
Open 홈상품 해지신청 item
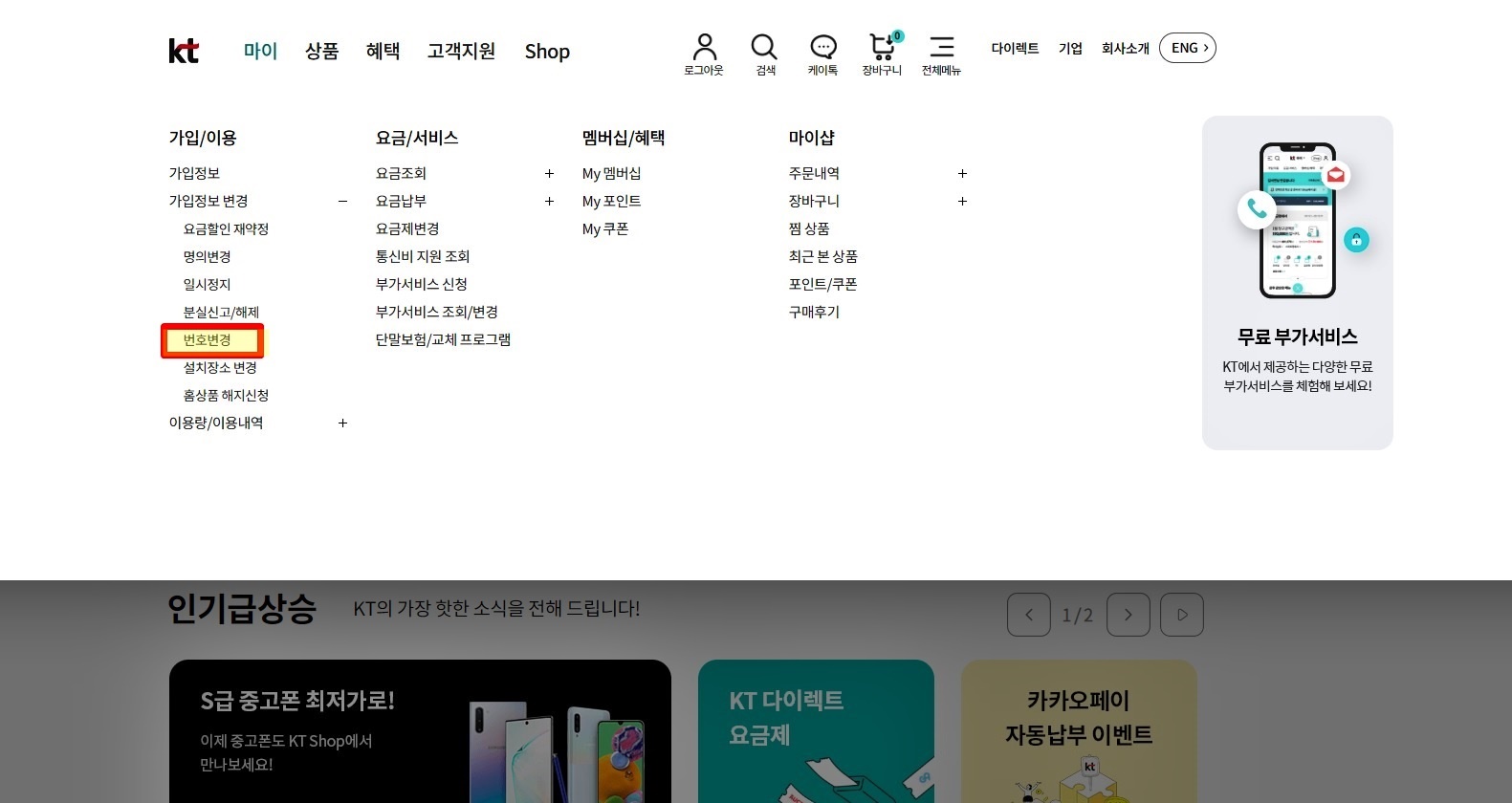226,395
